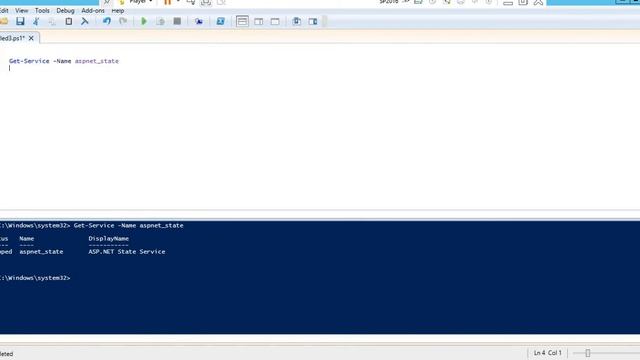Minimize the VMware Player window
This screenshot has width=640, height=360.
508,2
